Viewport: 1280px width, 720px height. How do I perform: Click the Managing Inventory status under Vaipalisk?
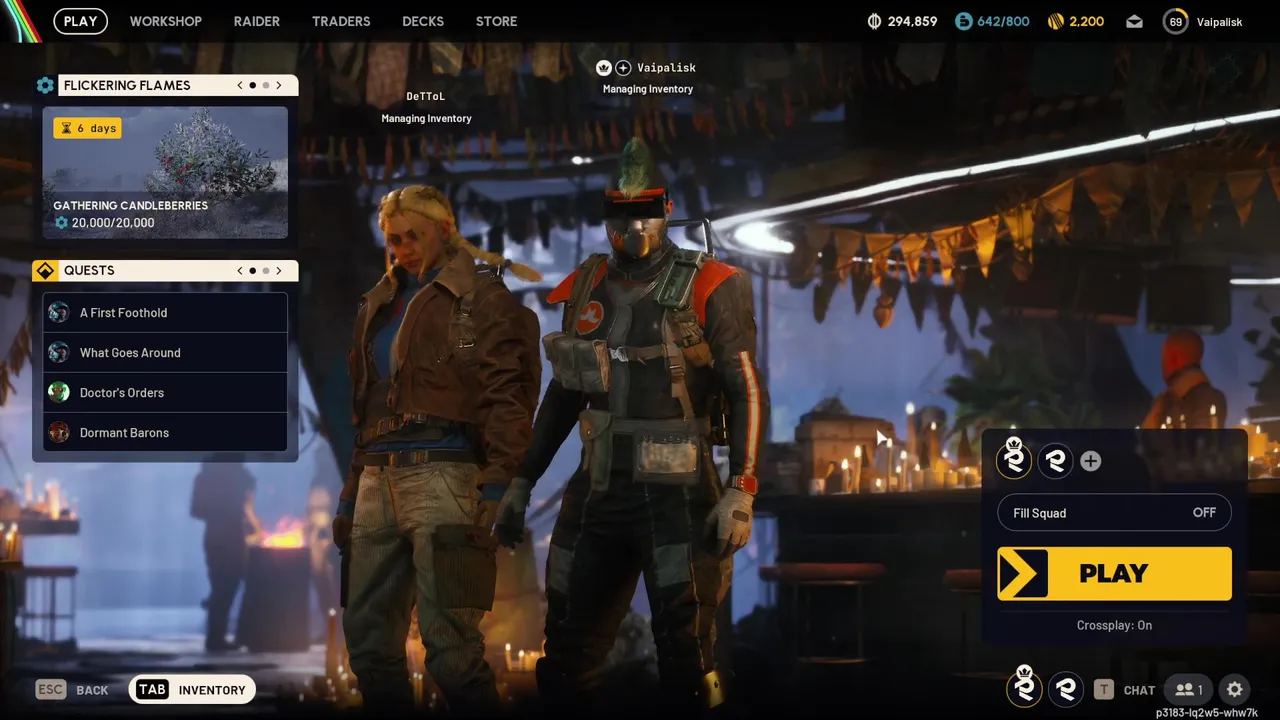click(648, 89)
